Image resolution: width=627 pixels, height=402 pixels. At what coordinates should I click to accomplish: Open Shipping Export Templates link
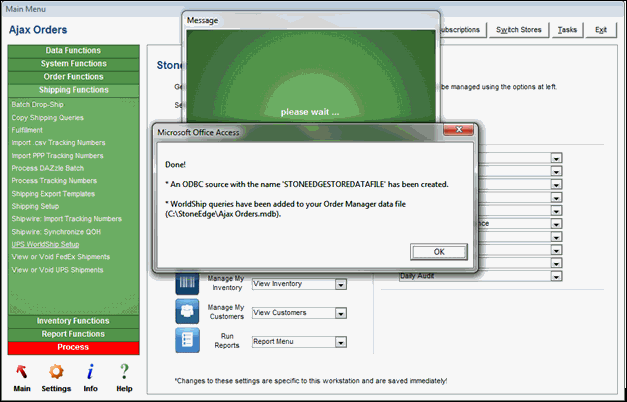coord(53,194)
